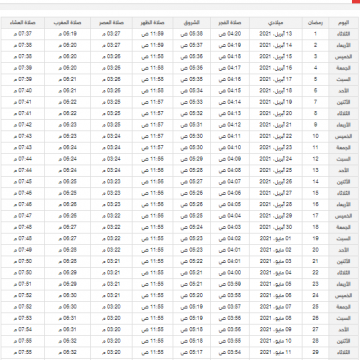Click Maghrib time 06:19 in first row

pos(67,34)
